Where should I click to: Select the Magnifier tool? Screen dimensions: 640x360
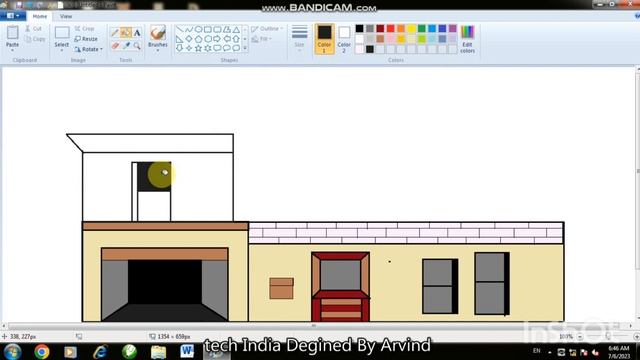(137, 46)
